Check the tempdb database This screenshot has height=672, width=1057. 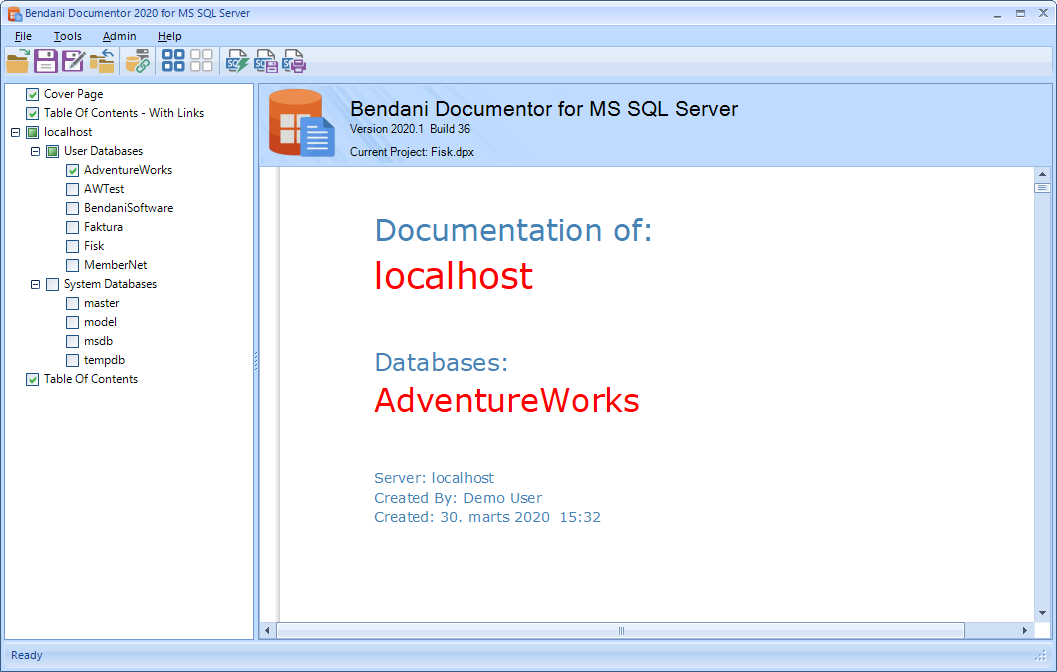point(73,360)
